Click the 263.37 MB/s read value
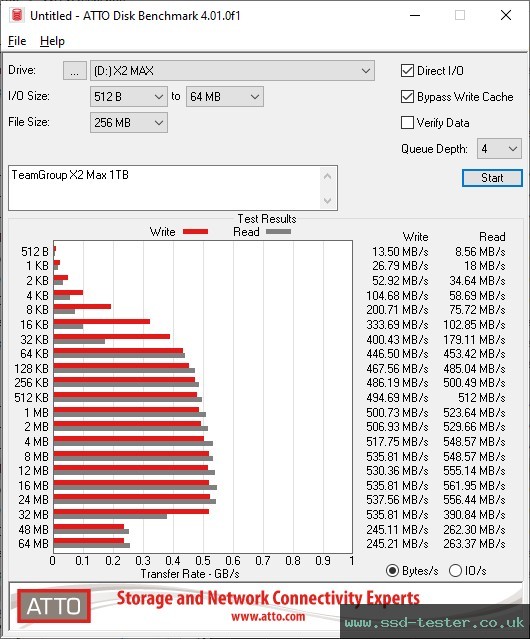The width and height of the screenshot is (530, 639). (x=475, y=544)
